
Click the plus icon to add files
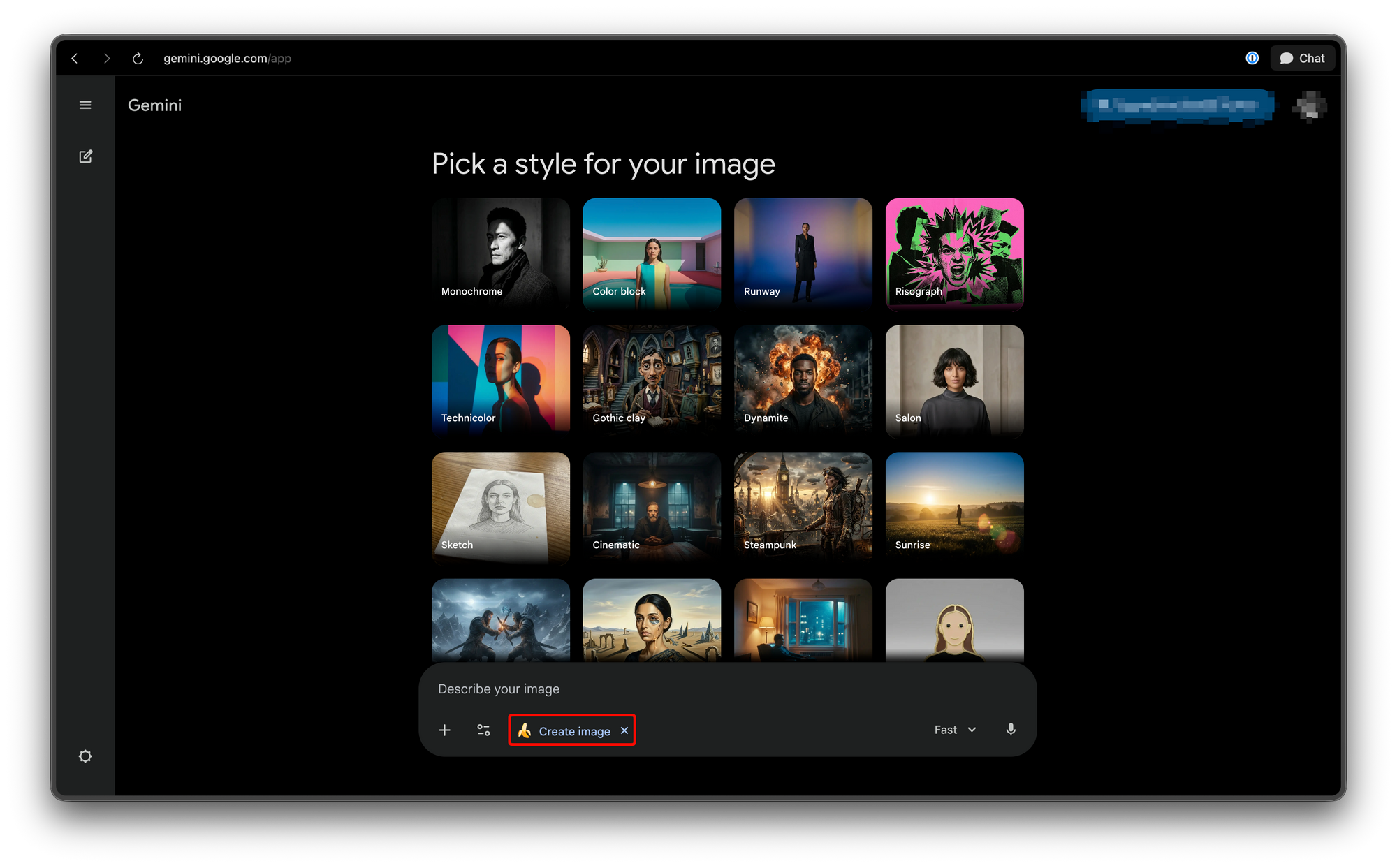[x=444, y=730]
